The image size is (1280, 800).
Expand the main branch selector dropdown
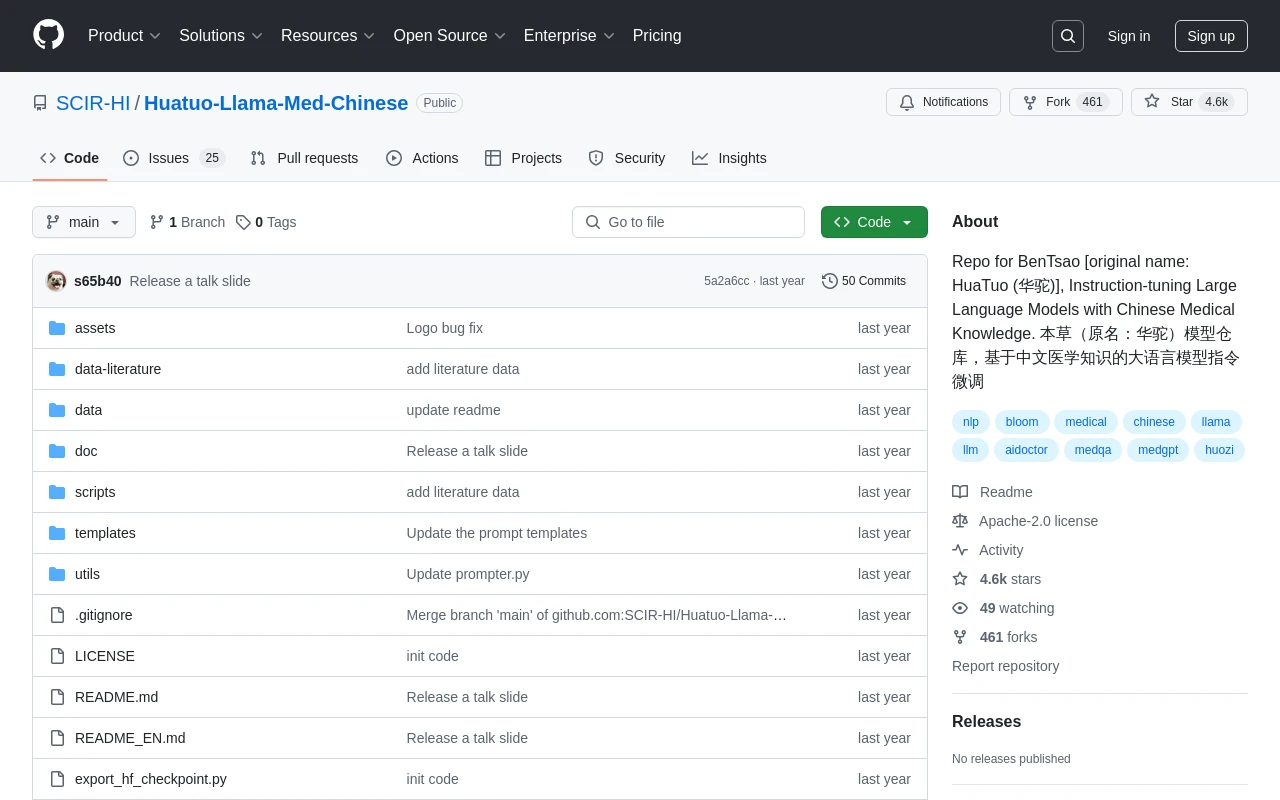pyautogui.click(x=84, y=222)
